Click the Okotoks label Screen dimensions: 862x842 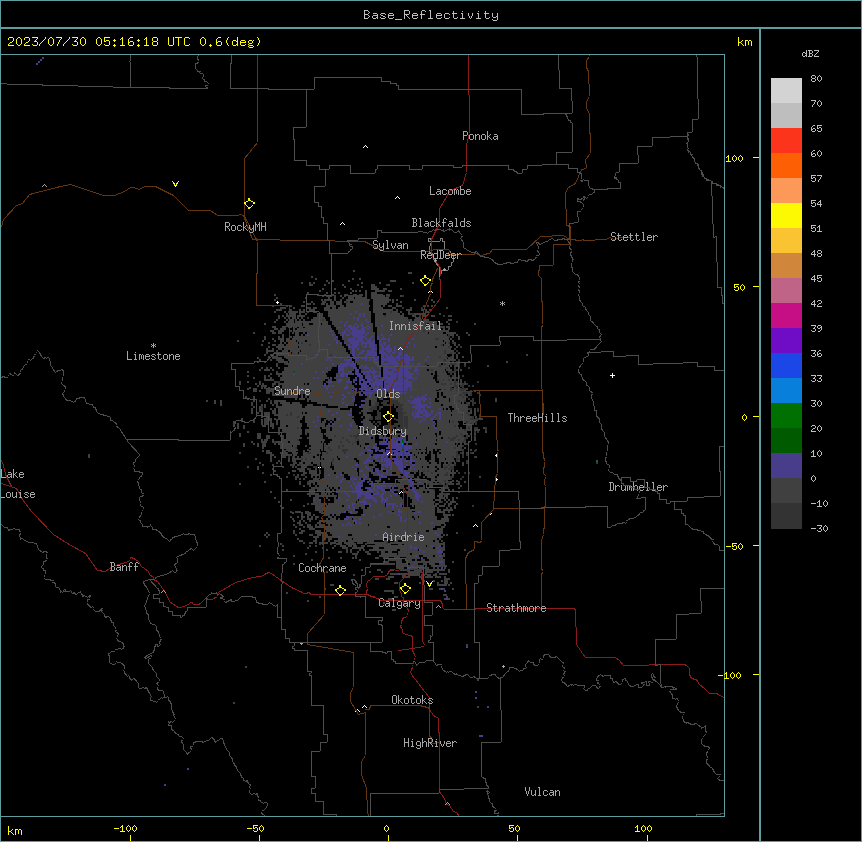coord(412,700)
